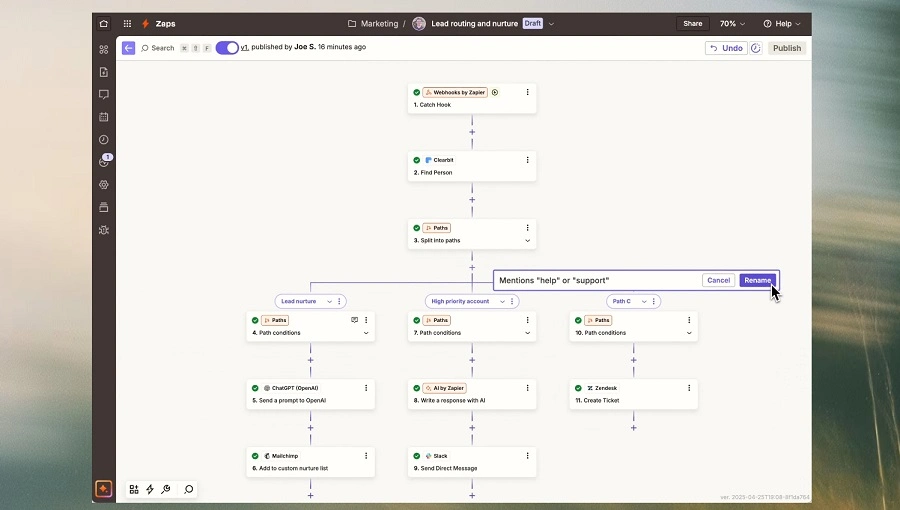Open the status icon with badge 1
This screenshot has height=510, width=900.
point(104,161)
